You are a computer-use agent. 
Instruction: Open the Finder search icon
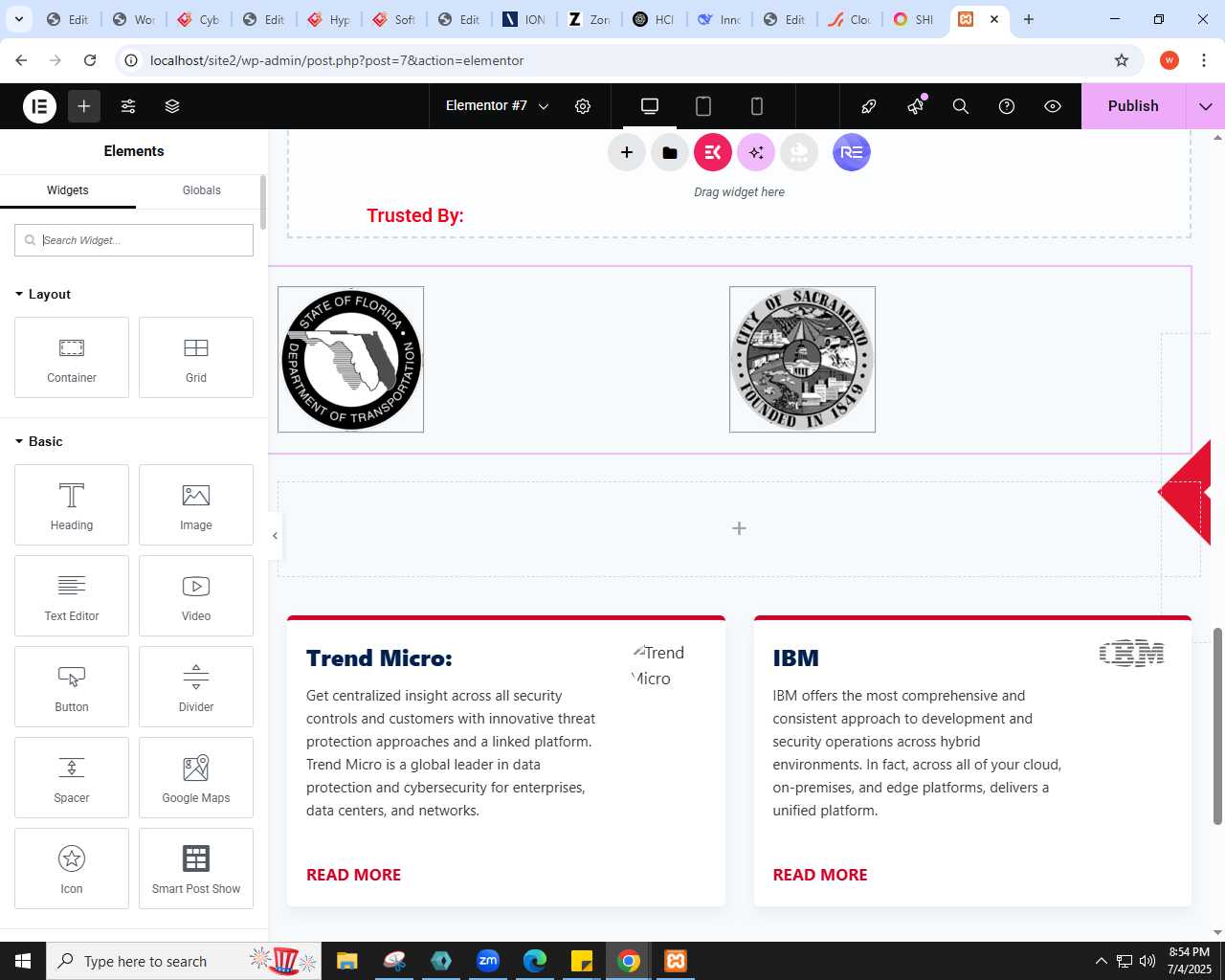point(961,106)
